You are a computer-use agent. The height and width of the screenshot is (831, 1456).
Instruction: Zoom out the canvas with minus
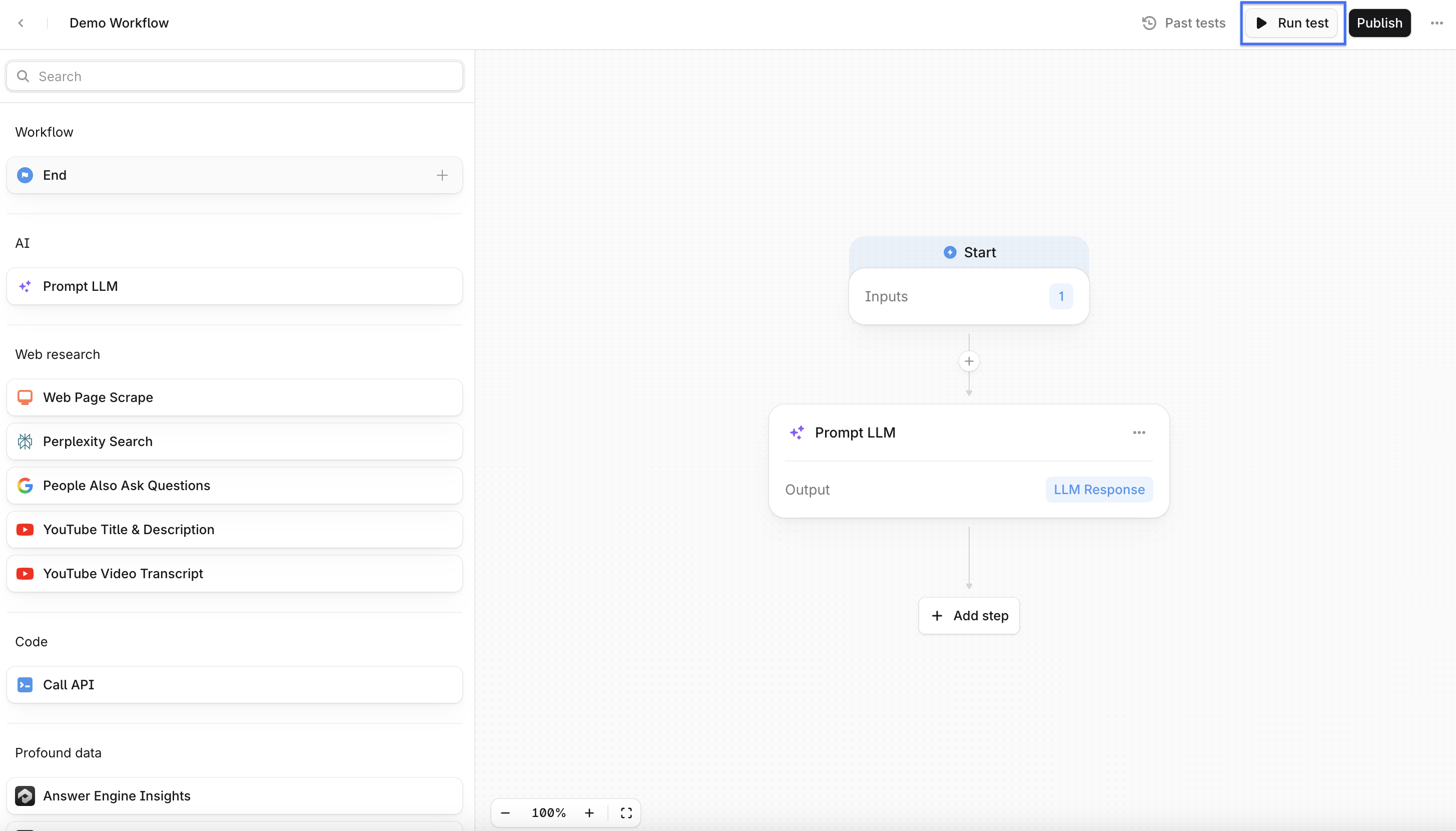pos(505,813)
